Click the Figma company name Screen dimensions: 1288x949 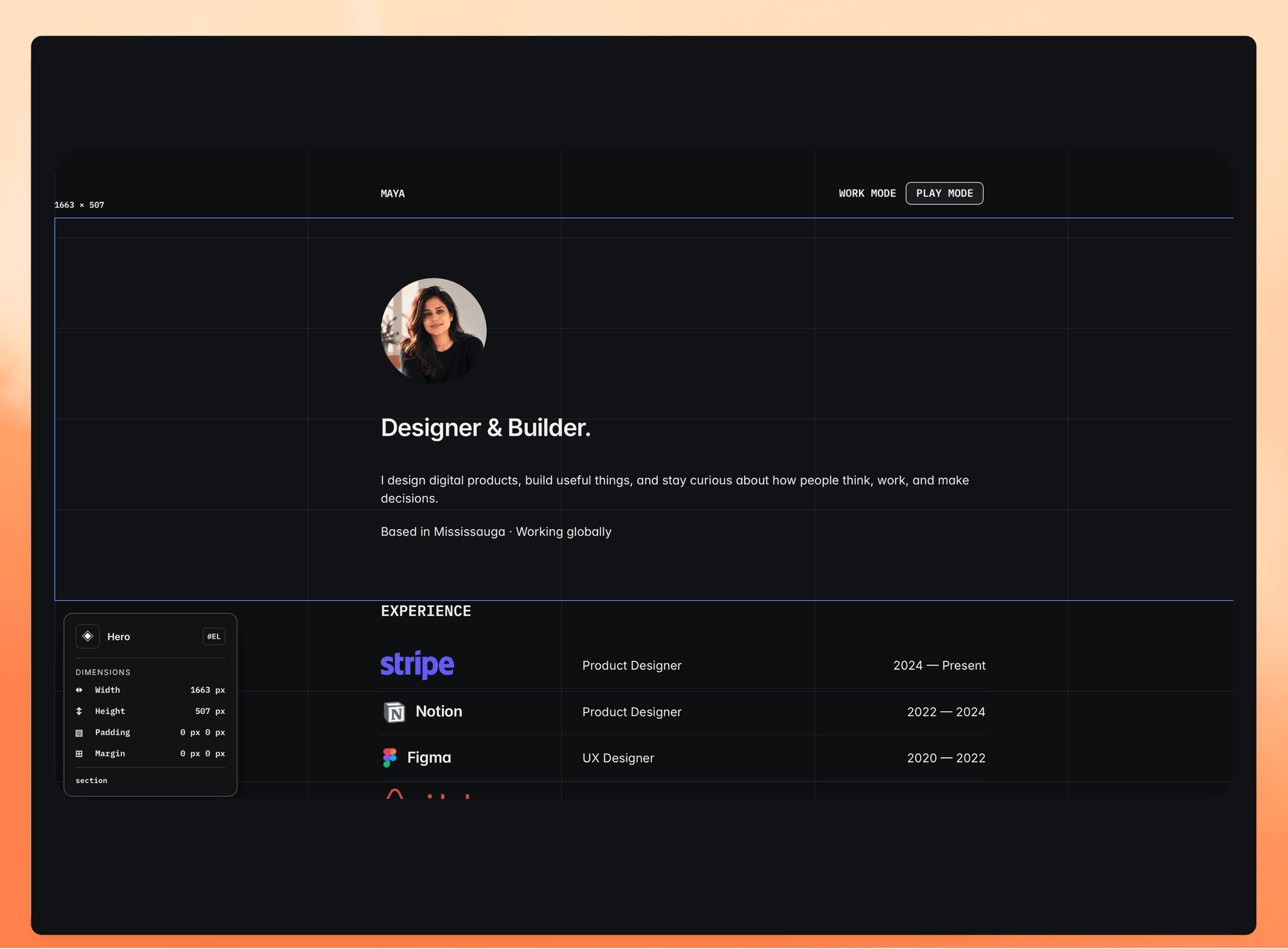click(x=430, y=758)
